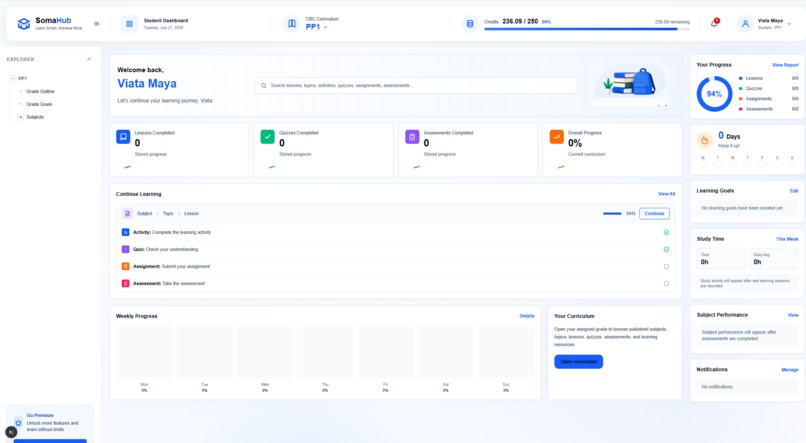Toggle the Activity completion check circle
This screenshot has height=443, width=806.
coord(666,232)
